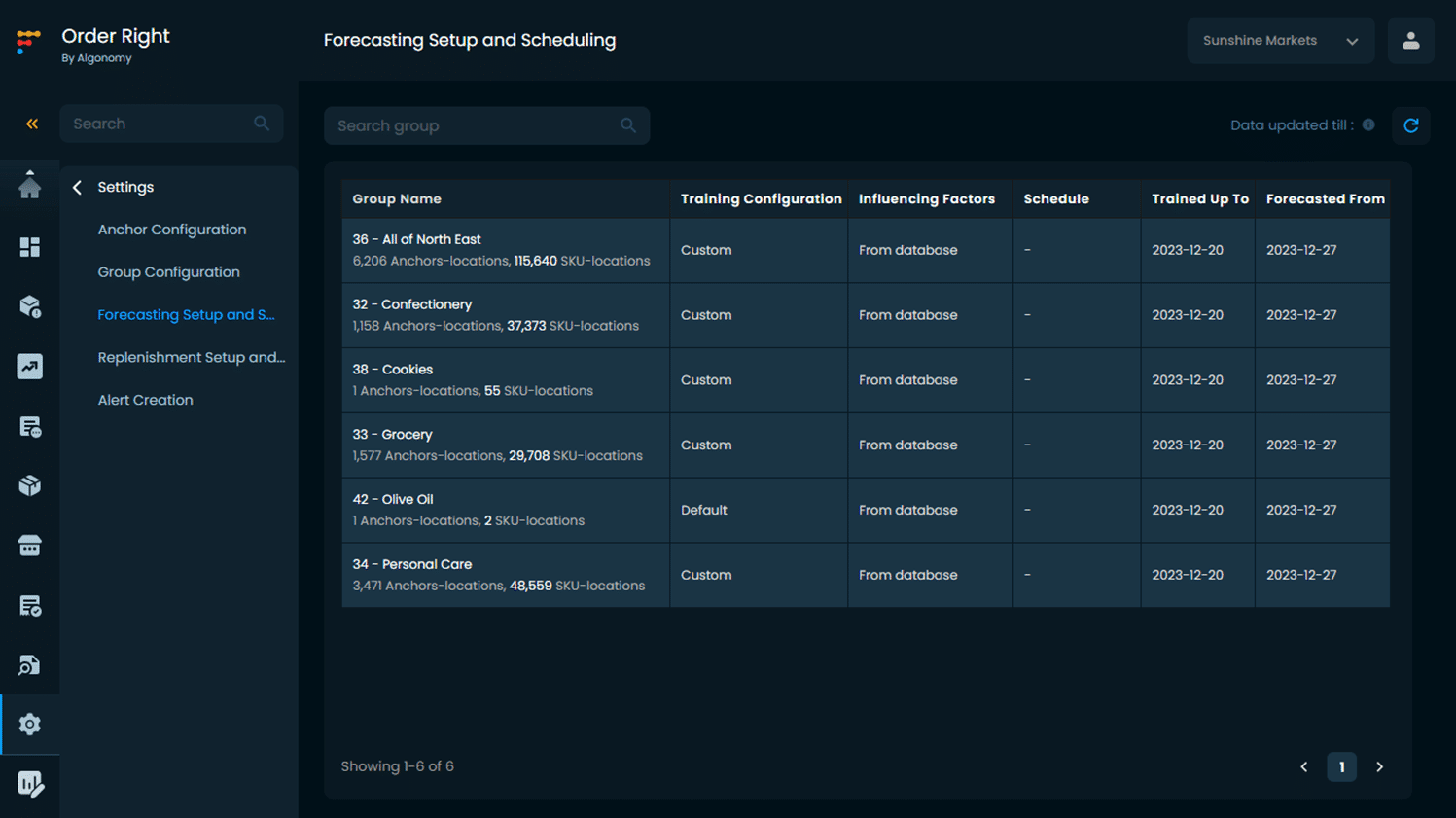Image resolution: width=1456 pixels, height=818 pixels.
Task: Open Alert Creation settings page
Action: [x=145, y=400]
